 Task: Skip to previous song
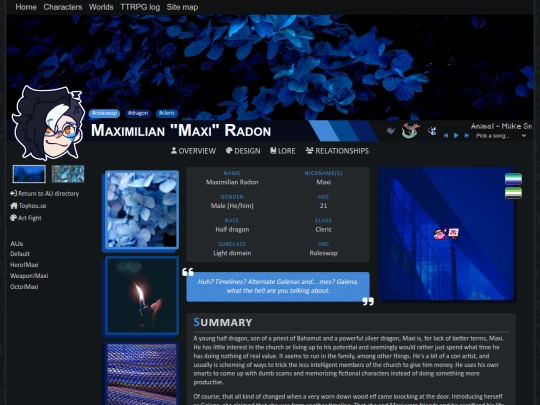(x=446, y=136)
